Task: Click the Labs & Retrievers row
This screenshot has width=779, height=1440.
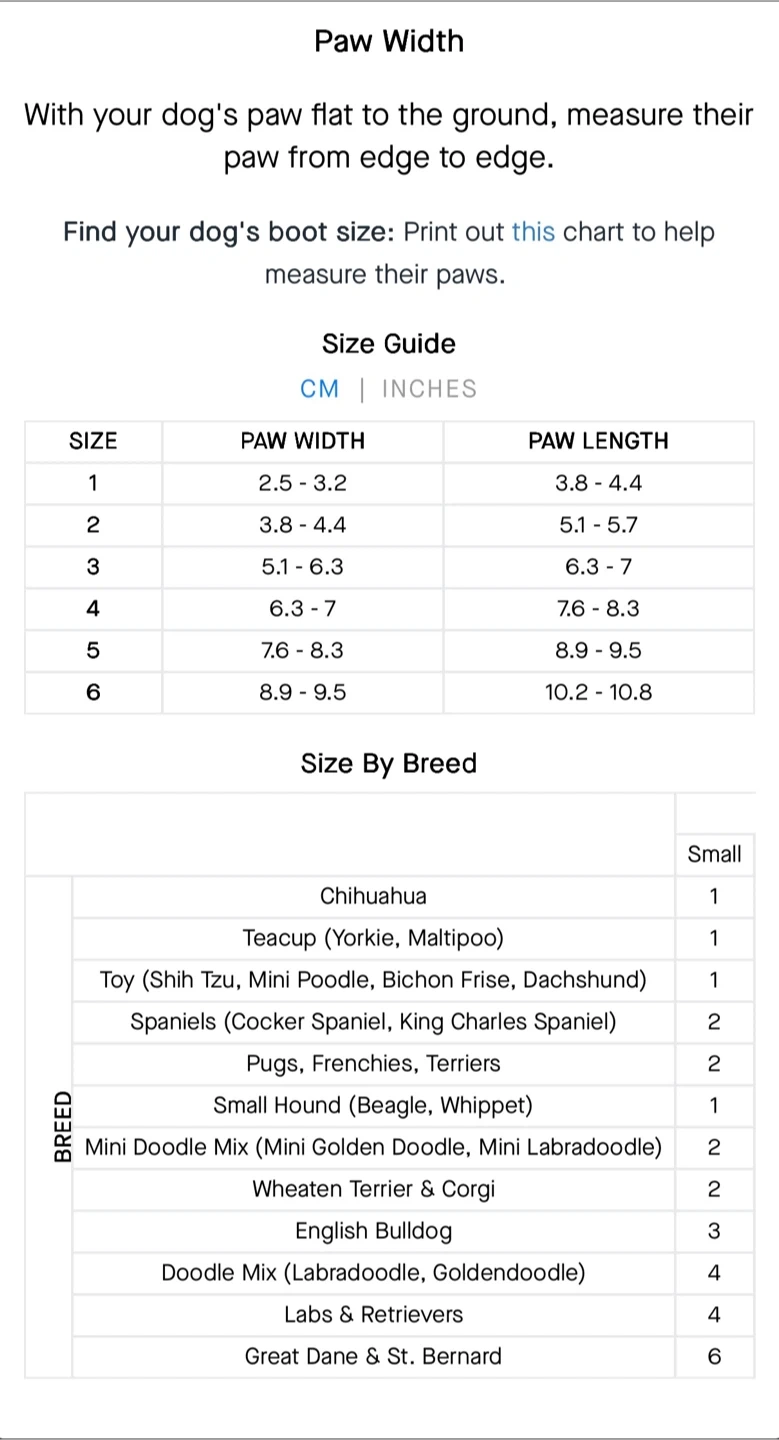Action: (373, 1315)
